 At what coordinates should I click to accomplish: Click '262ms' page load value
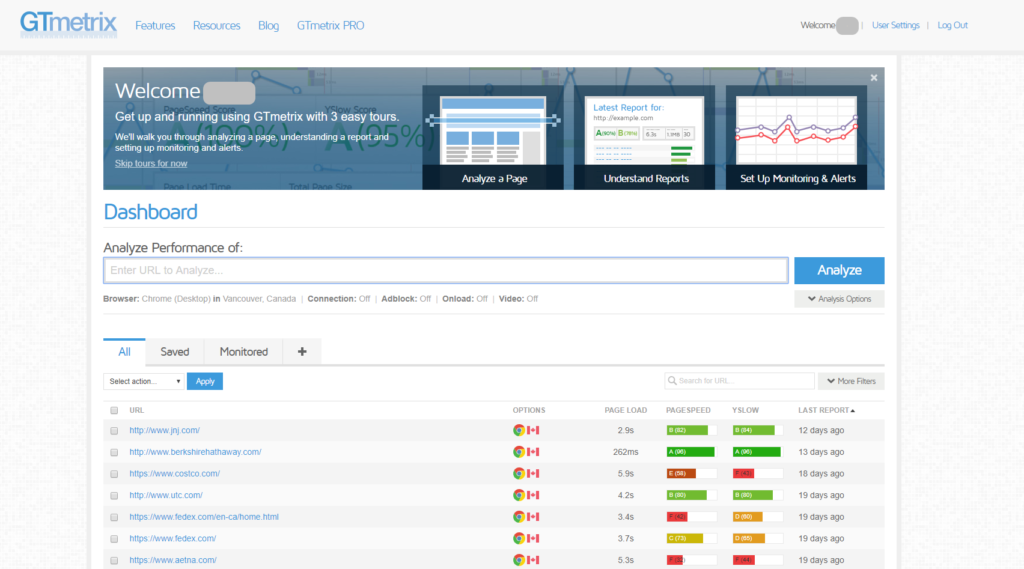[x=626, y=452]
